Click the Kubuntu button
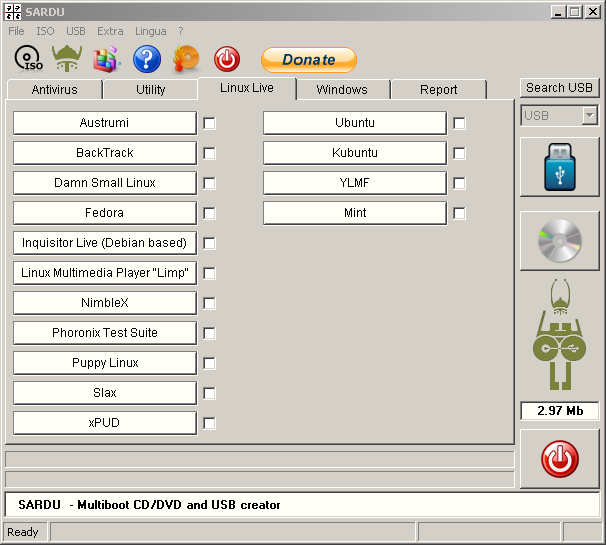 [355, 153]
